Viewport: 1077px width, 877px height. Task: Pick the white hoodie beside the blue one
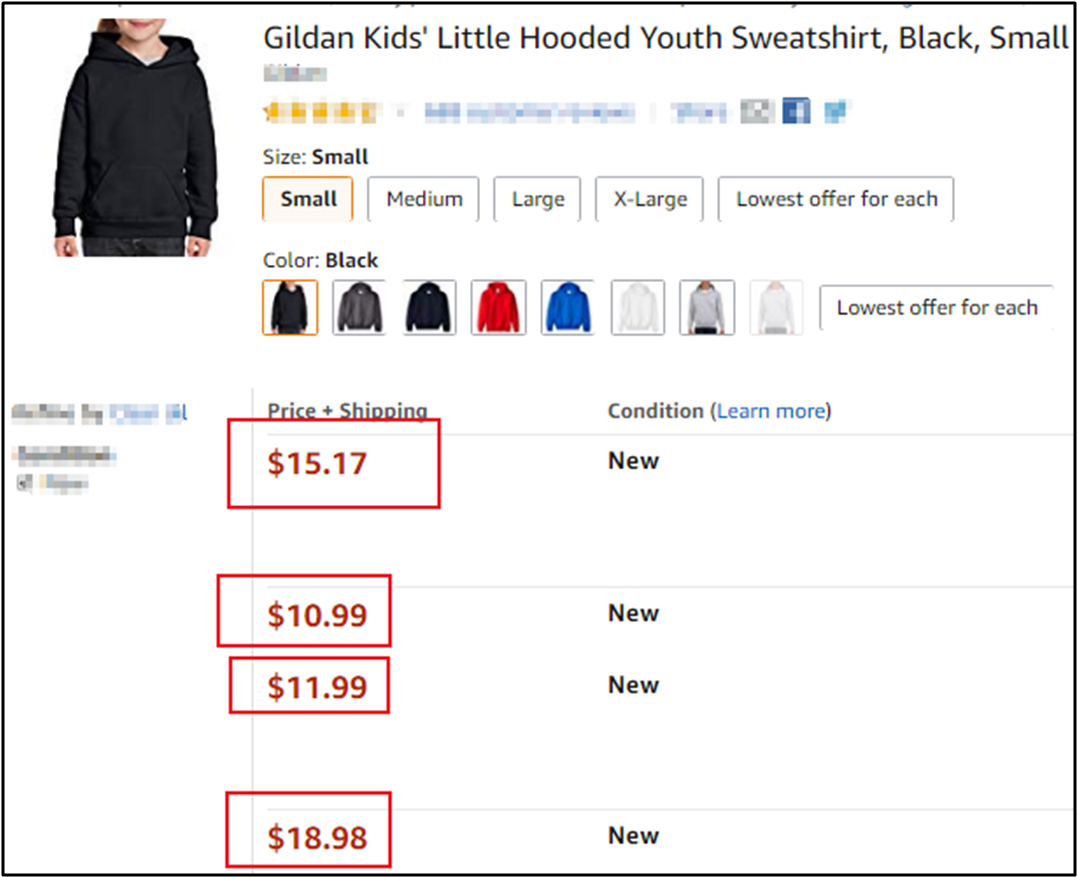click(x=638, y=307)
